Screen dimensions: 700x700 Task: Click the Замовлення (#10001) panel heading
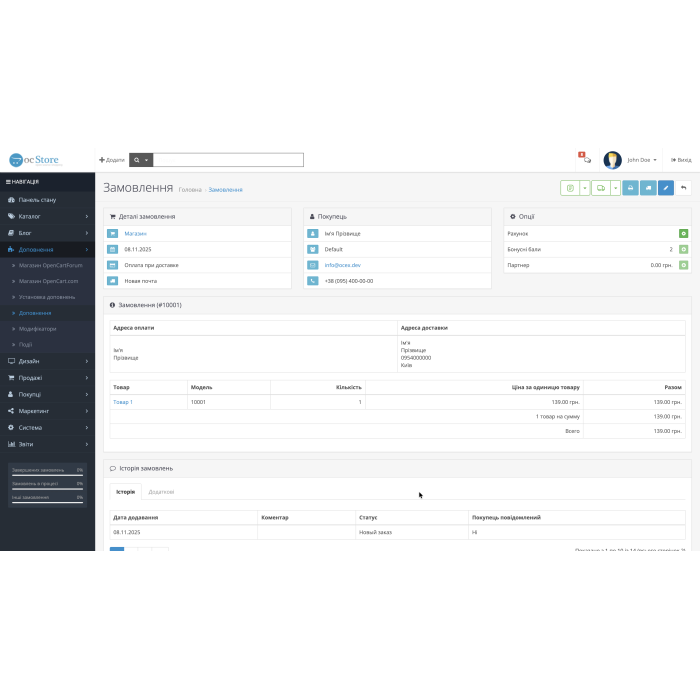pos(397,305)
